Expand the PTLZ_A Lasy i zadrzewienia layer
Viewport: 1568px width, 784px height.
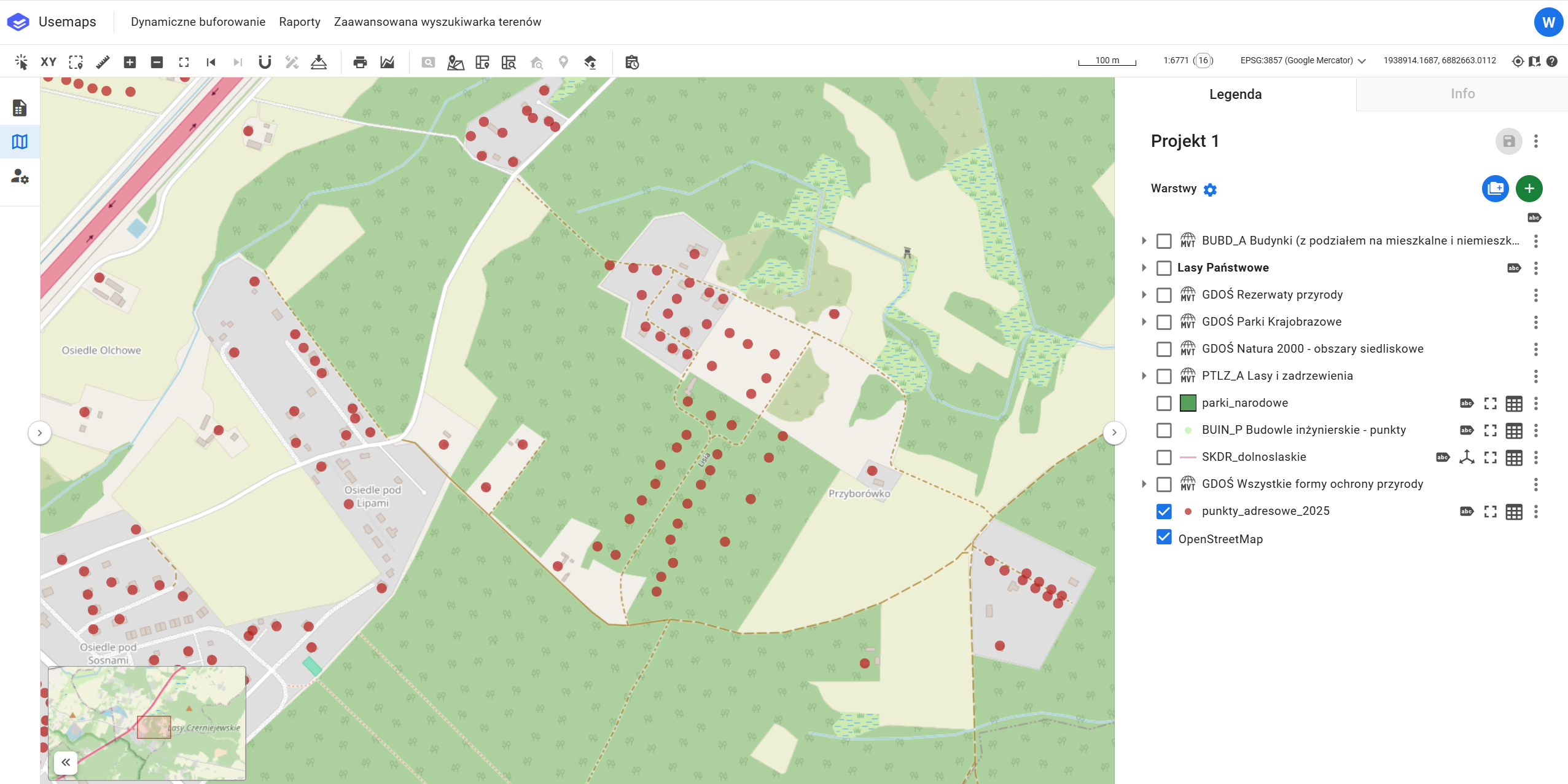(x=1144, y=376)
